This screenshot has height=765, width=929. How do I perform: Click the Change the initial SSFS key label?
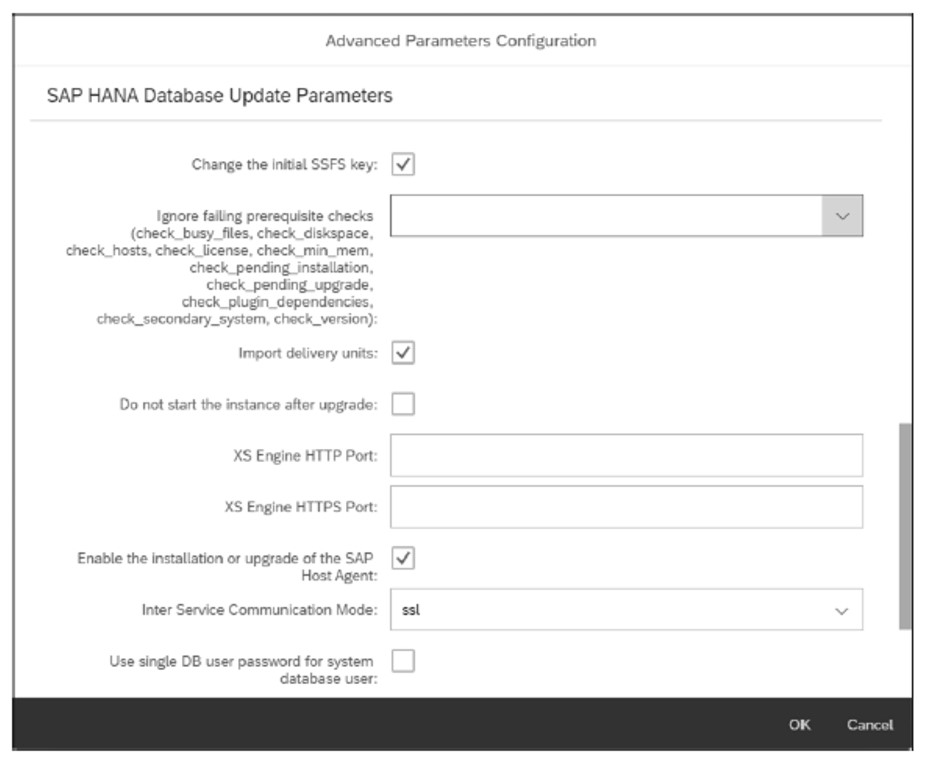point(284,164)
